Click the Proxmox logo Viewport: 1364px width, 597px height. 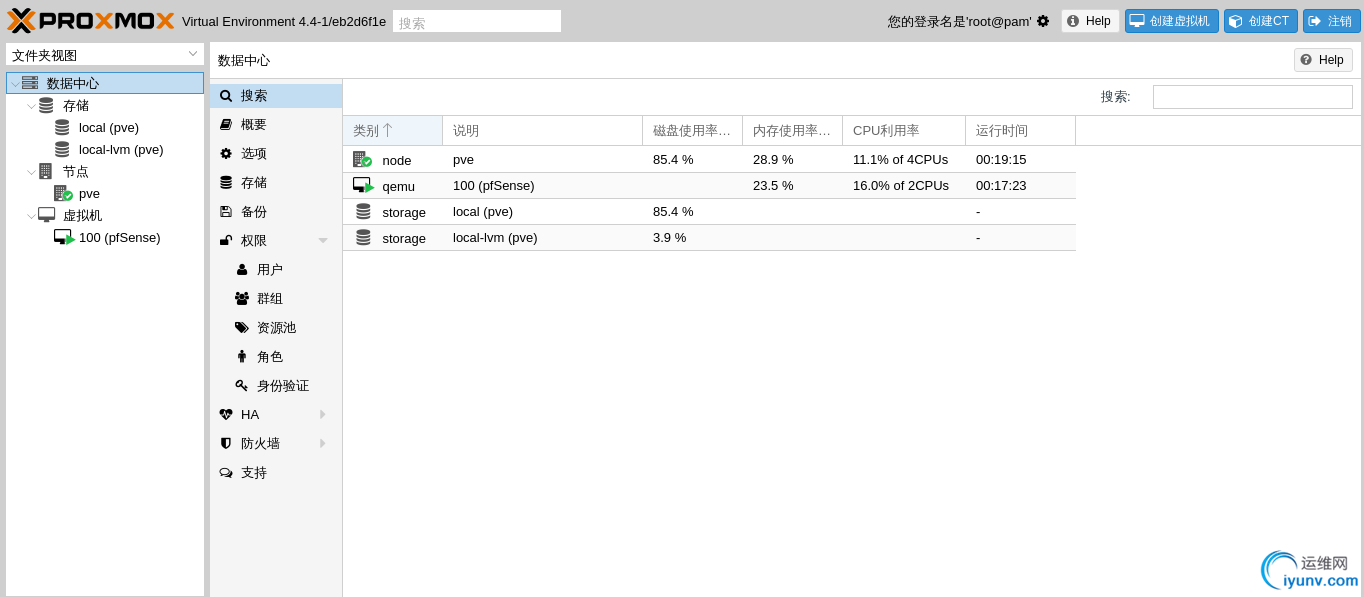[x=91, y=21]
